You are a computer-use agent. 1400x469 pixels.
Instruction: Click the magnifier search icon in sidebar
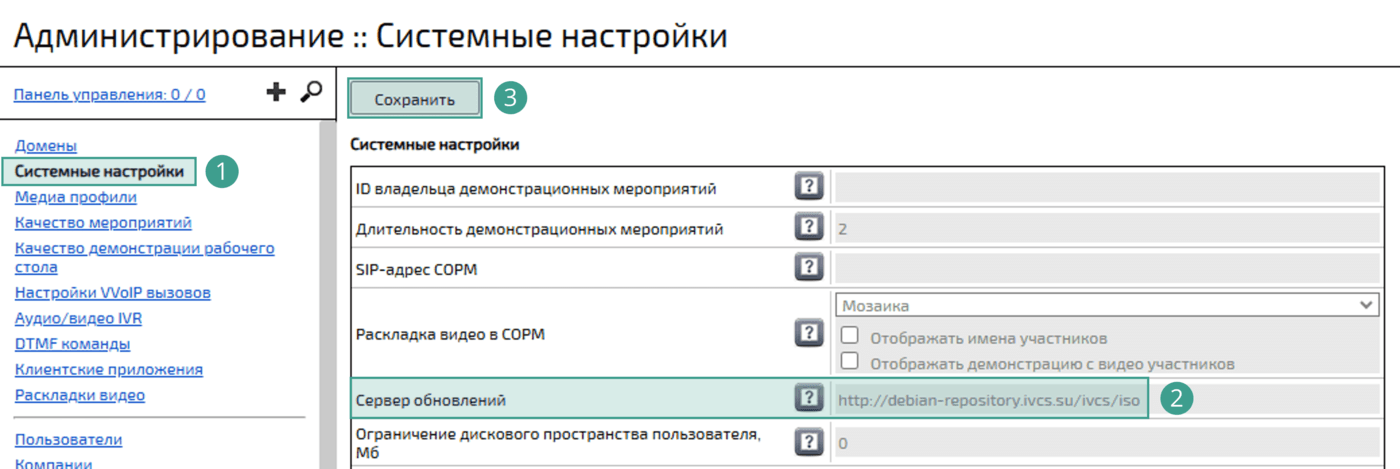311,92
